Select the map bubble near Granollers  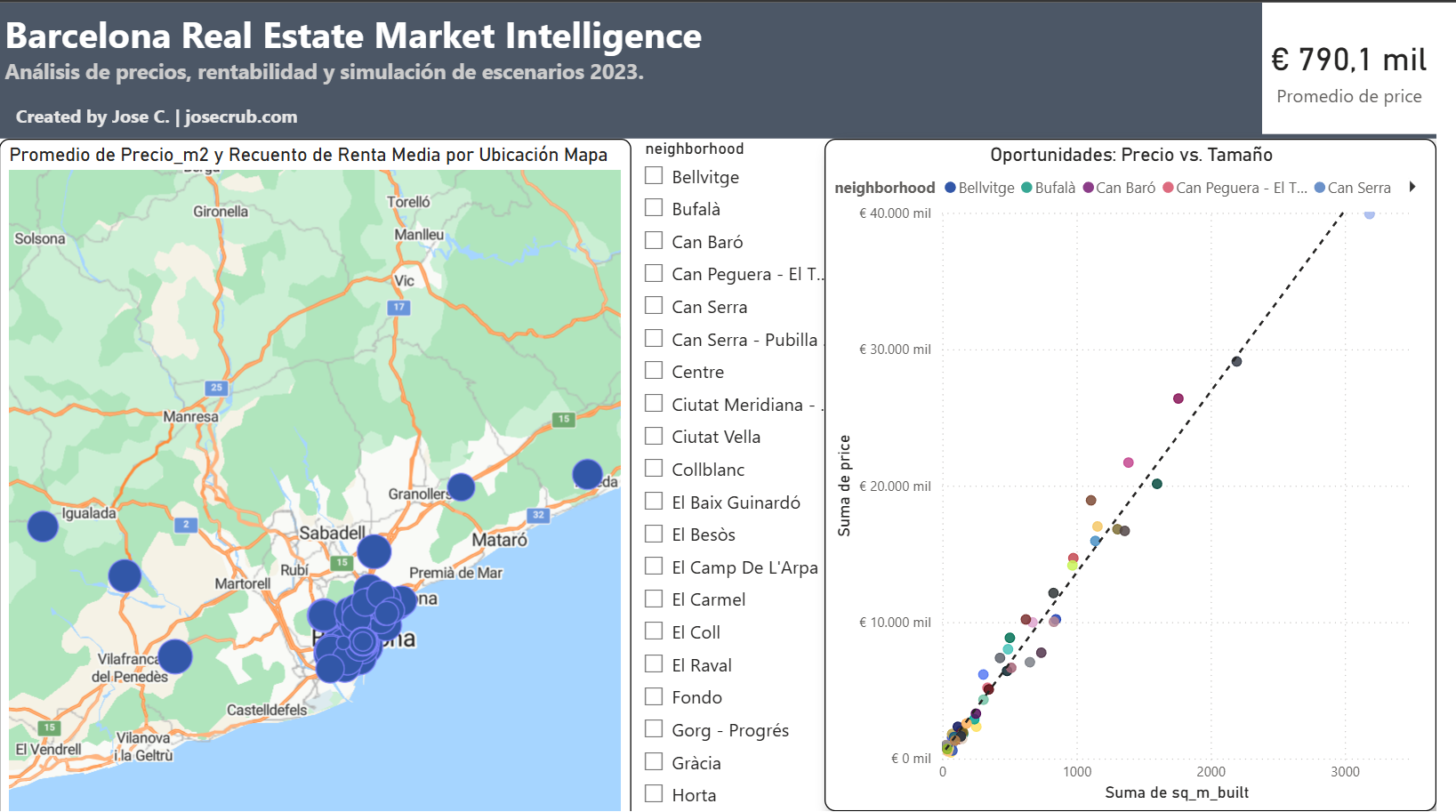(462, 487)
